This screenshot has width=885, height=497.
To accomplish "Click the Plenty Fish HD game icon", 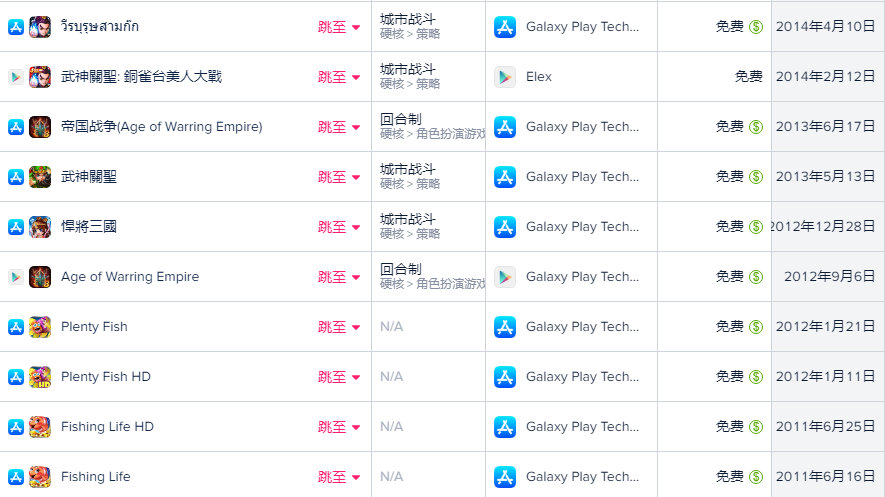I will point(40,377).
